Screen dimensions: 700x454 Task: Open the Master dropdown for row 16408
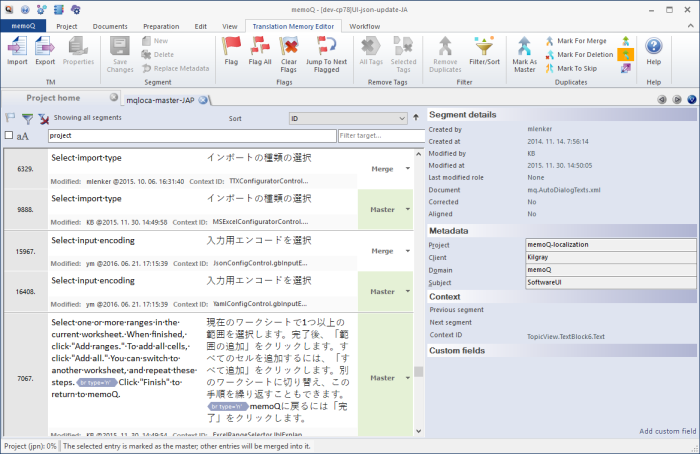point(408,292)
